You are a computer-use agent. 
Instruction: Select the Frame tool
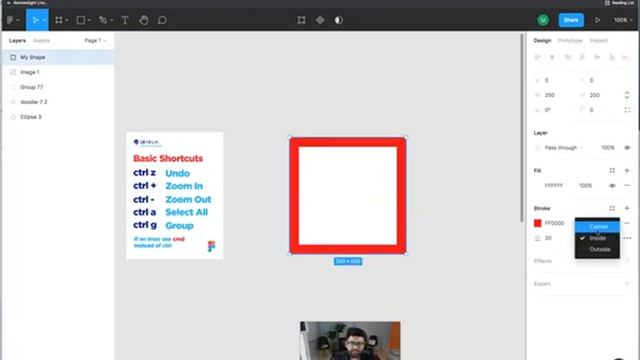(x=59, y=20)
